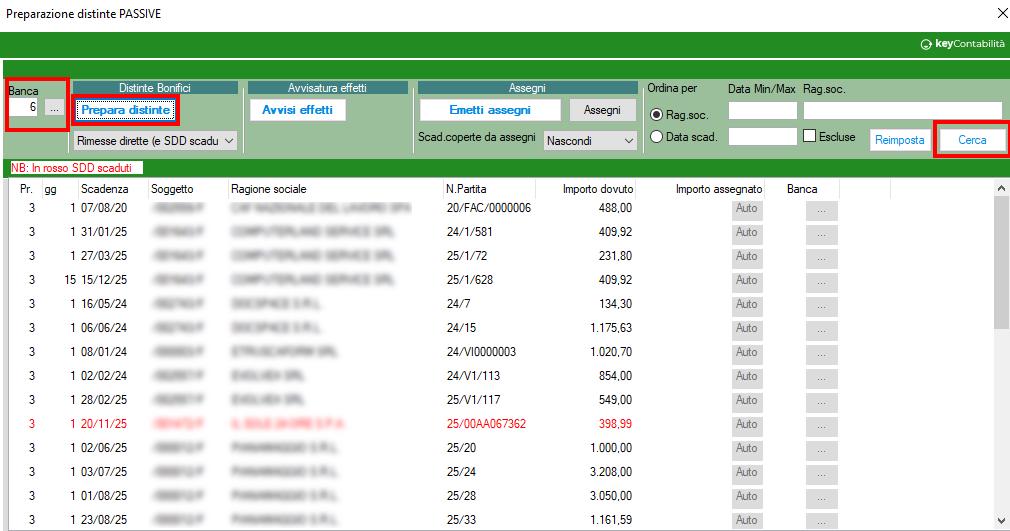Select Rag.soc. sort radio button
Image resolution: width=1010 pixels, height=531 pixels.
click(657, 115)
